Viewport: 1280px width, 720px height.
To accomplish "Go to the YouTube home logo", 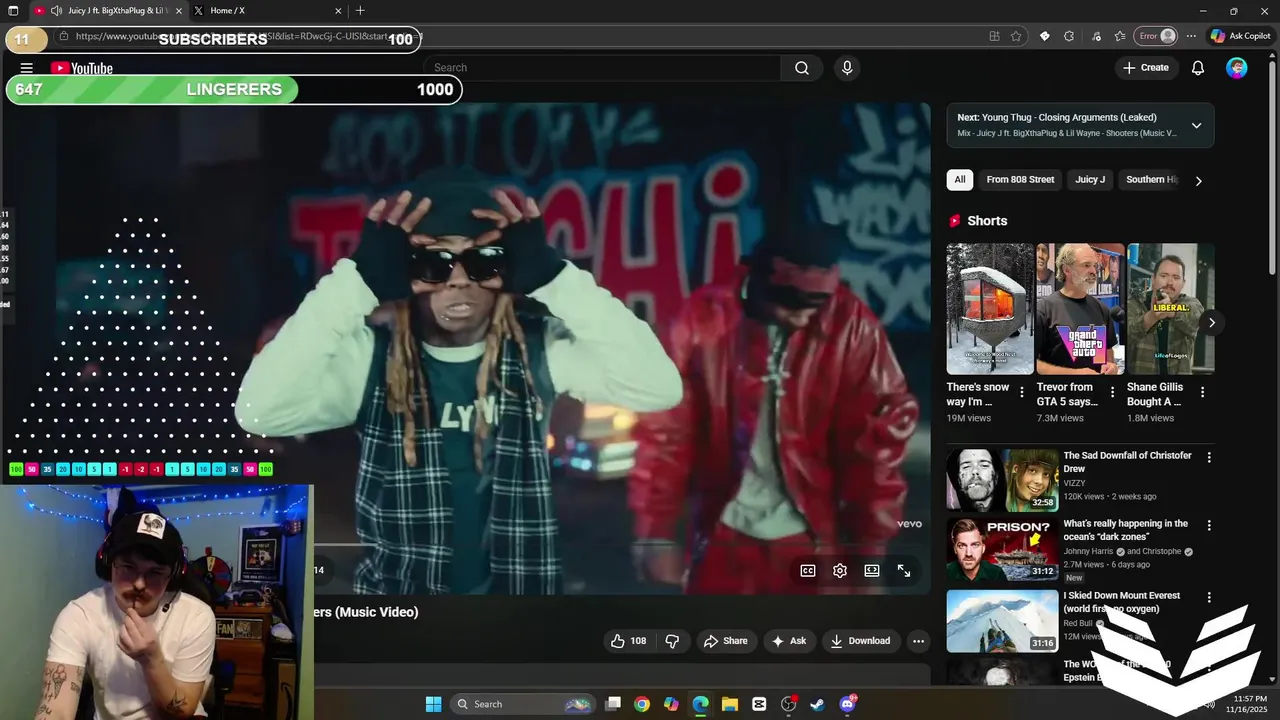I will [x=82, y=68].
